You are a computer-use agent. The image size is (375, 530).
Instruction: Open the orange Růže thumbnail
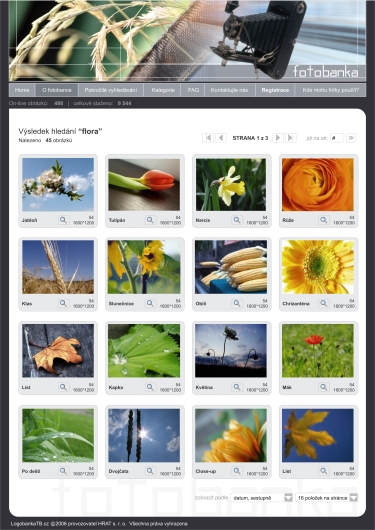point(318,185)
